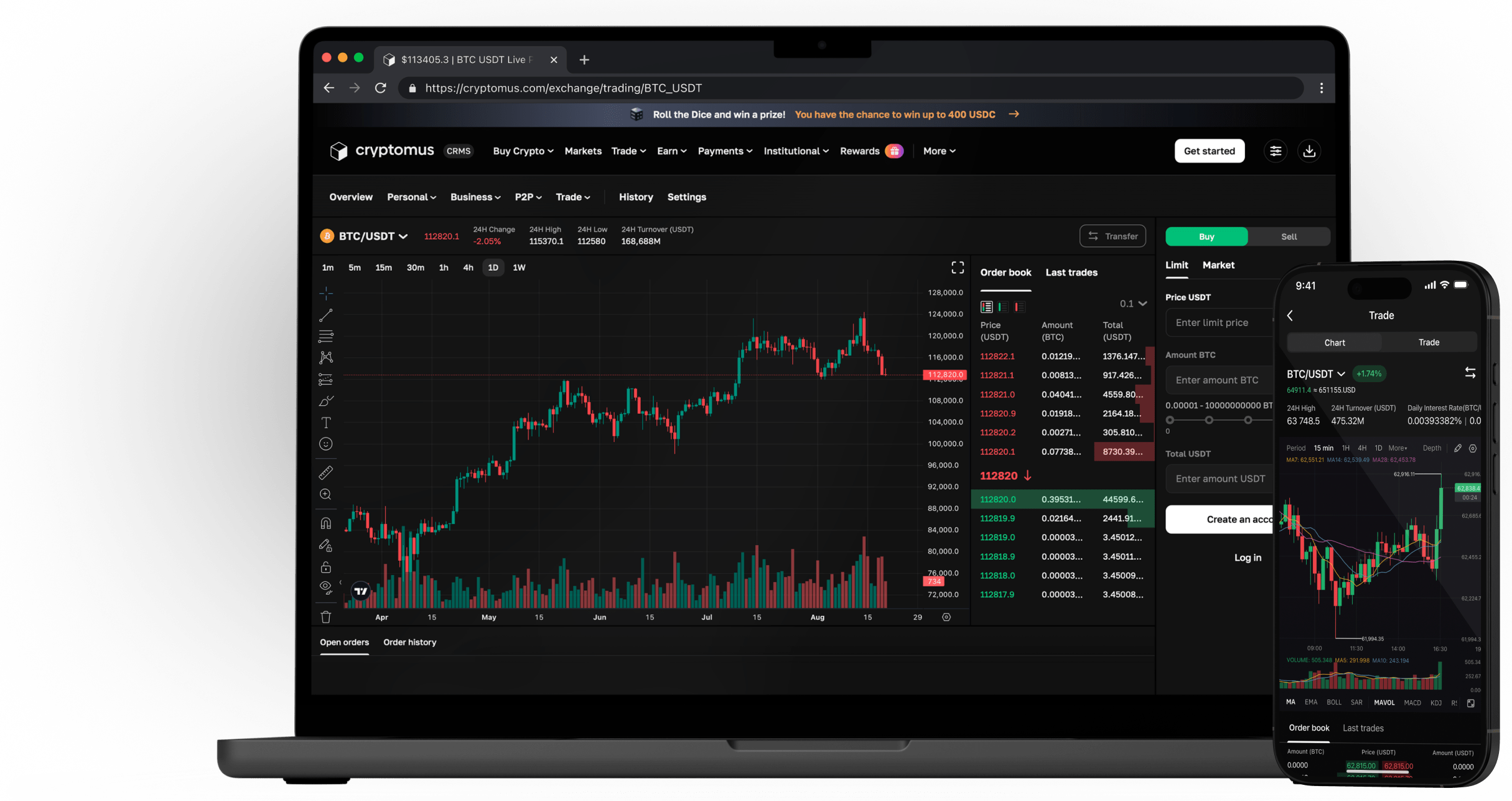
Task: Click the Log in button
Action: pyautogui.click(x=1248, y=557)
